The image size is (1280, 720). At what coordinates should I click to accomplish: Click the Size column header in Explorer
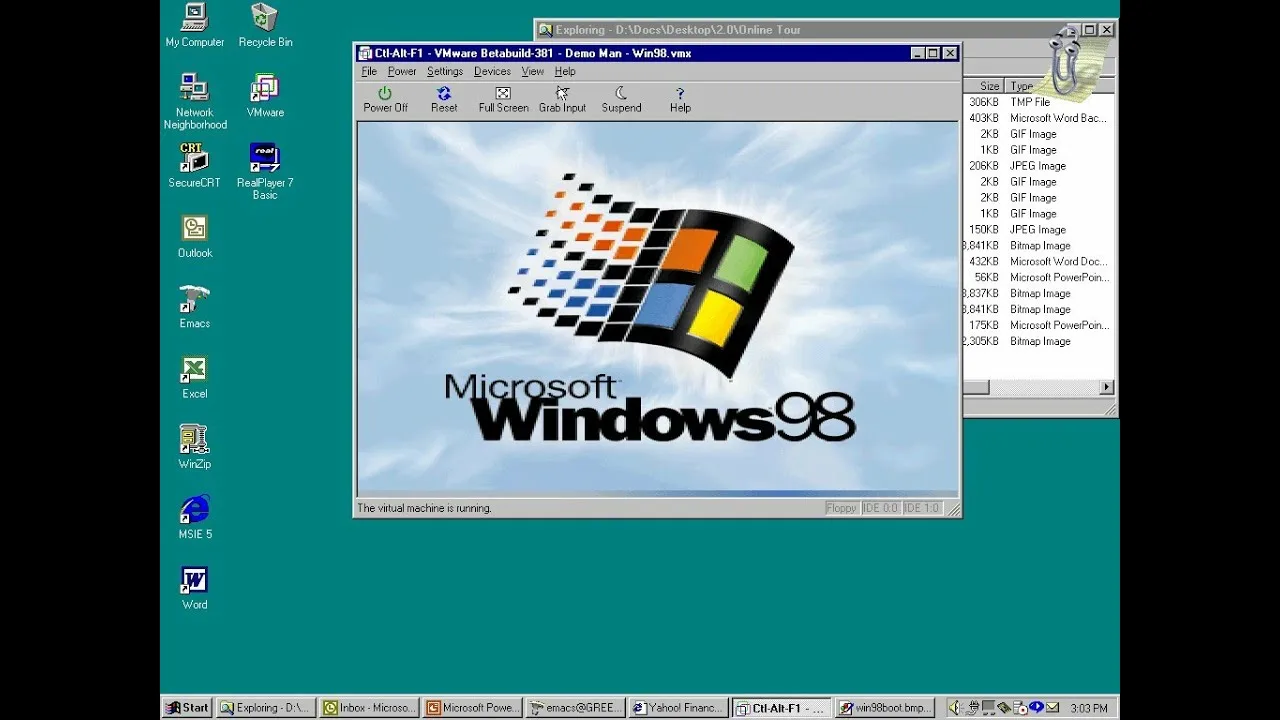click(984, 86)
